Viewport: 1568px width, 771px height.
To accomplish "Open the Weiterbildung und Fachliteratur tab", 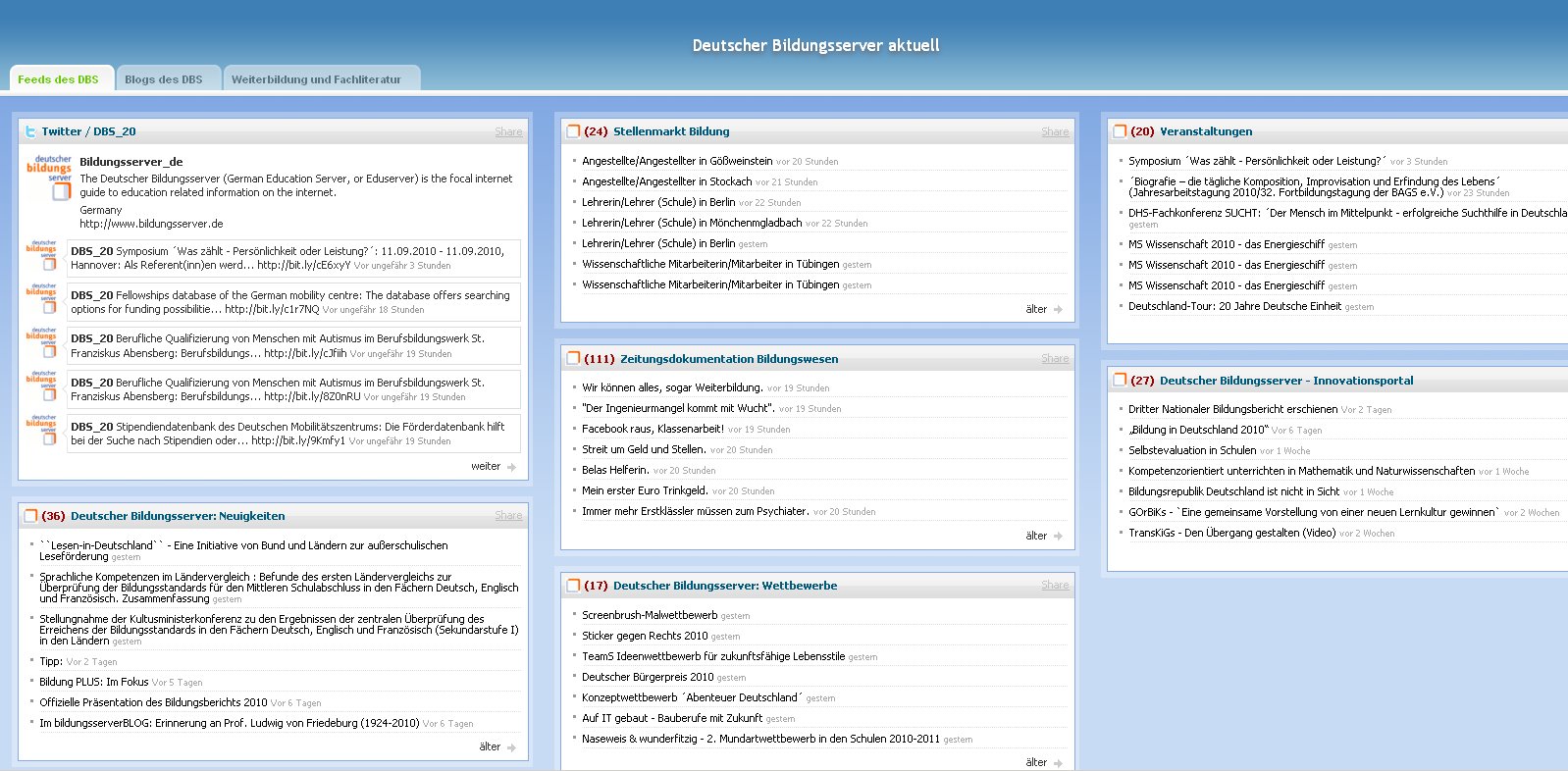I will pyautogui.click(x=316, y=79).
